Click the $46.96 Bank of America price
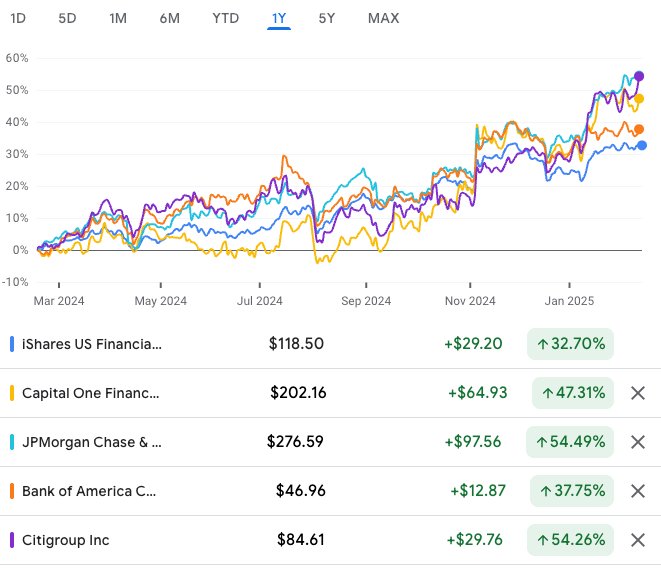This screenshot has height=573, width=661. pyautogui.click(x=301, y=490)
